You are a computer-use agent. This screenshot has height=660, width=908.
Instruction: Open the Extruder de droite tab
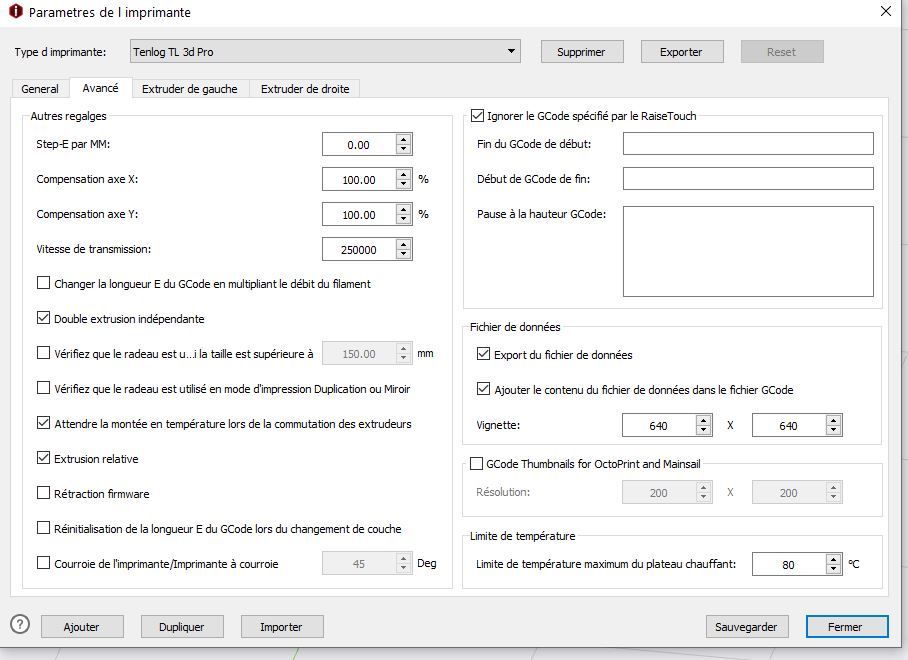tap(305, 89)
